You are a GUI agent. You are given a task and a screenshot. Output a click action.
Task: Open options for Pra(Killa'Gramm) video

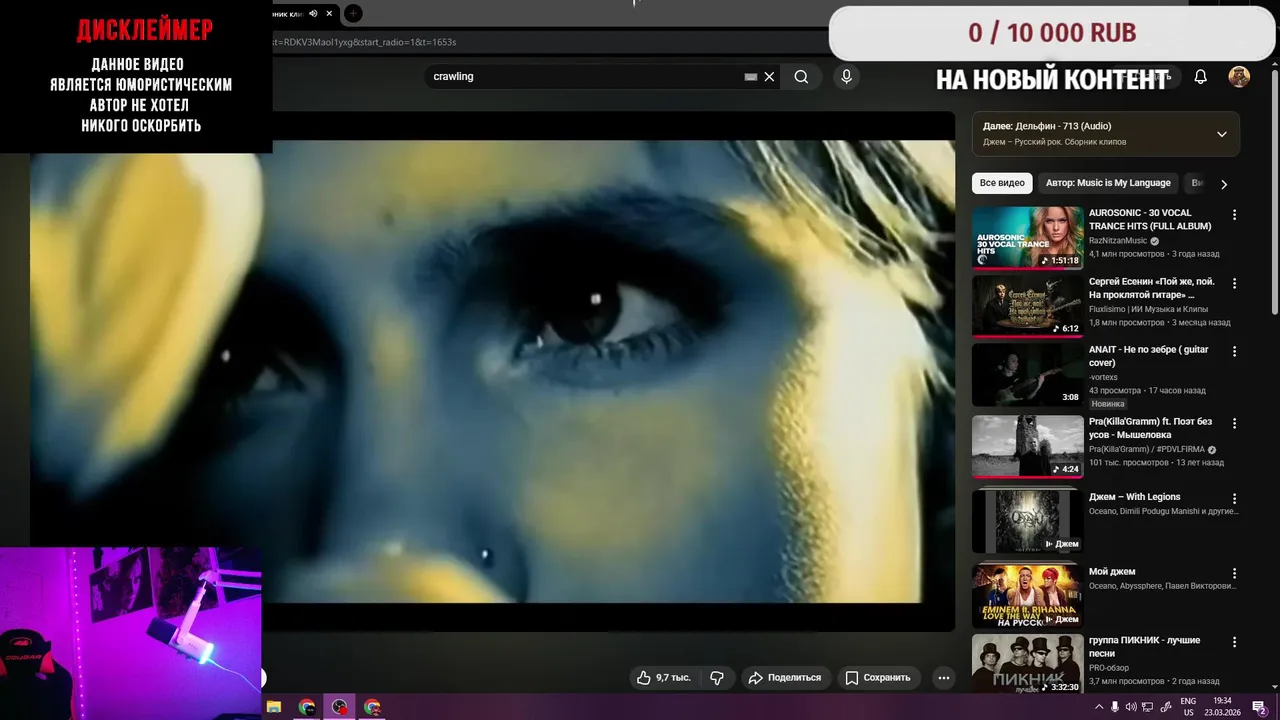[1234, 424]
